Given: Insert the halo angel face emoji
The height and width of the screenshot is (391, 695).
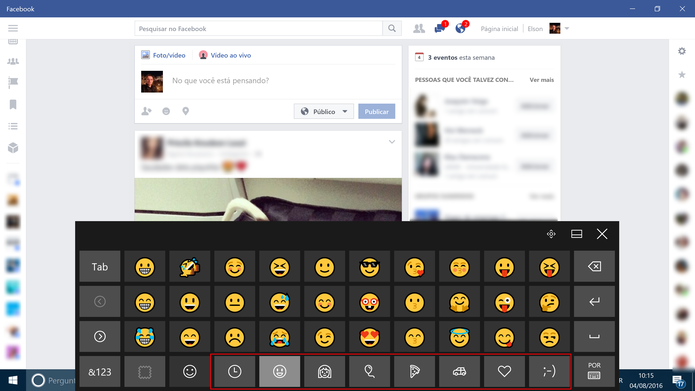Looking at the screenshot, I should click(x=459, y=336).
